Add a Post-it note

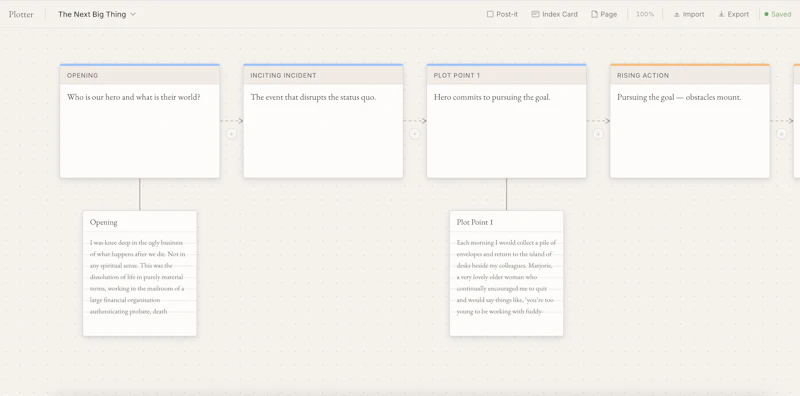pos(502,14)
